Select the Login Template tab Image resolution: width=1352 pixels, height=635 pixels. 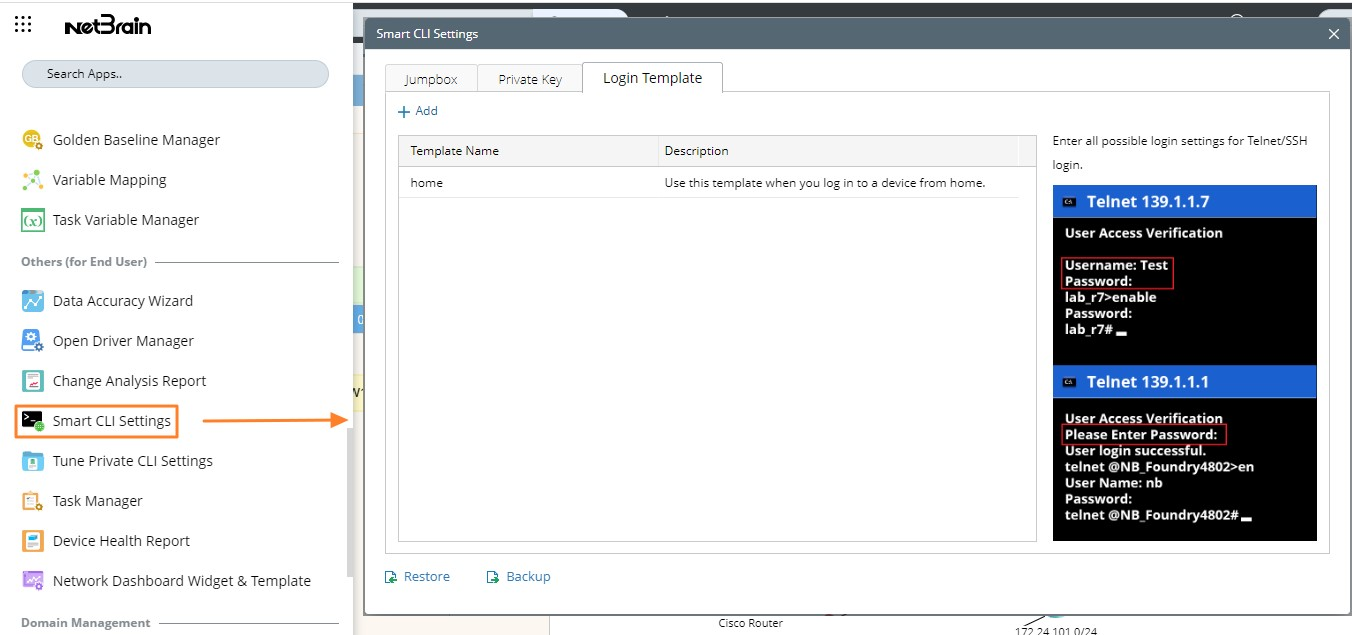(x=652, y=78)
